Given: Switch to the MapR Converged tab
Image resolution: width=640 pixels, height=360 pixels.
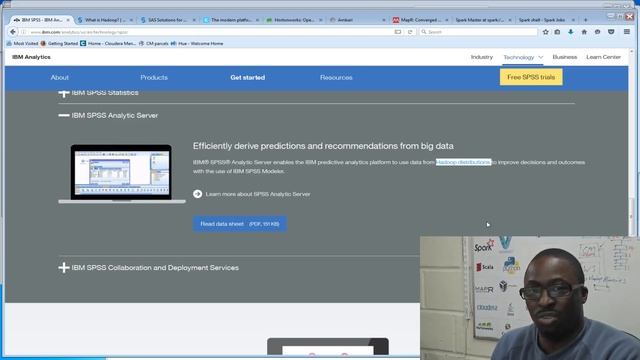Looking at the screenshot, I should [x=420, y=20].
